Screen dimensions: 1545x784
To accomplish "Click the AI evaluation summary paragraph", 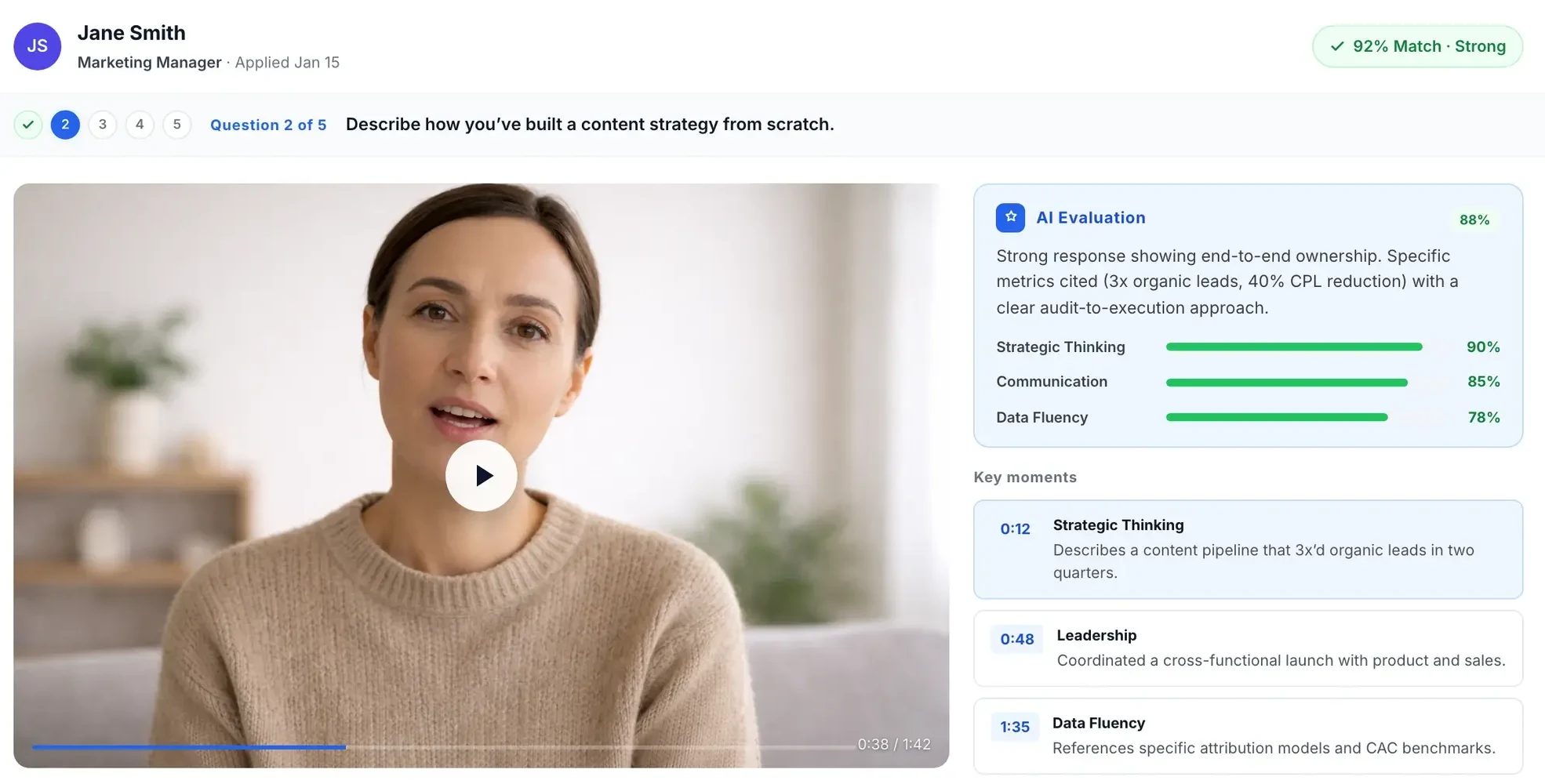I will tap(1227, 281).
